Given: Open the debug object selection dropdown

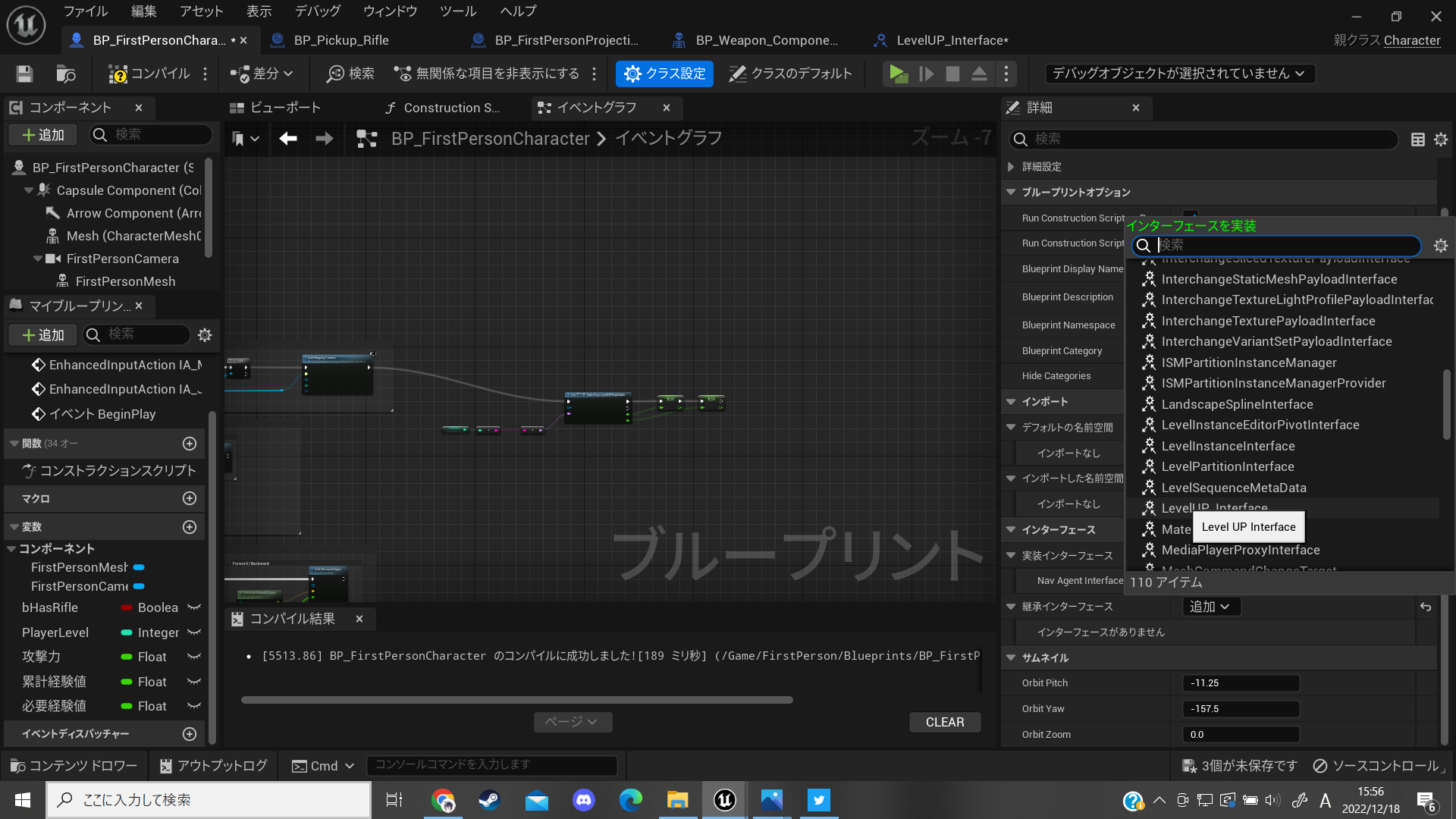Looking at the screenshot, I should (1178, 74).
